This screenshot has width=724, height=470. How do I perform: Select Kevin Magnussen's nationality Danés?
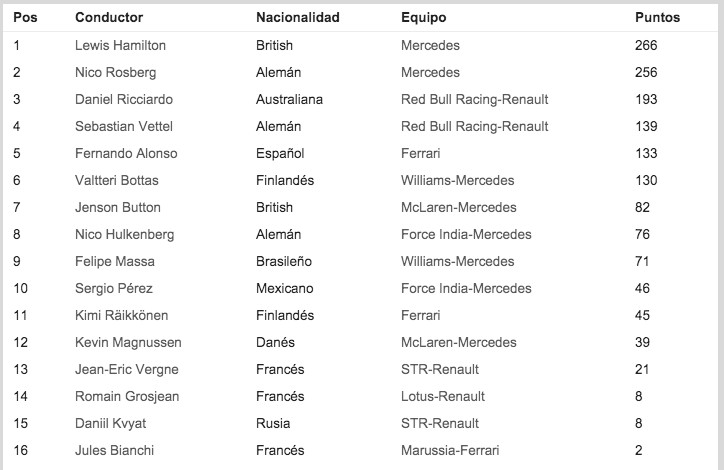[x=277, y=342]
